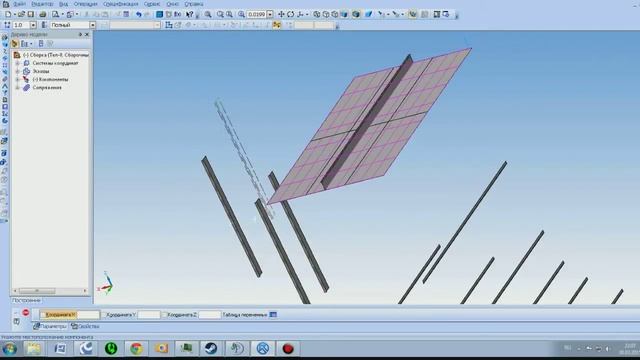Switch to hidden lines removed mode
640x360 pixels.
326,14
